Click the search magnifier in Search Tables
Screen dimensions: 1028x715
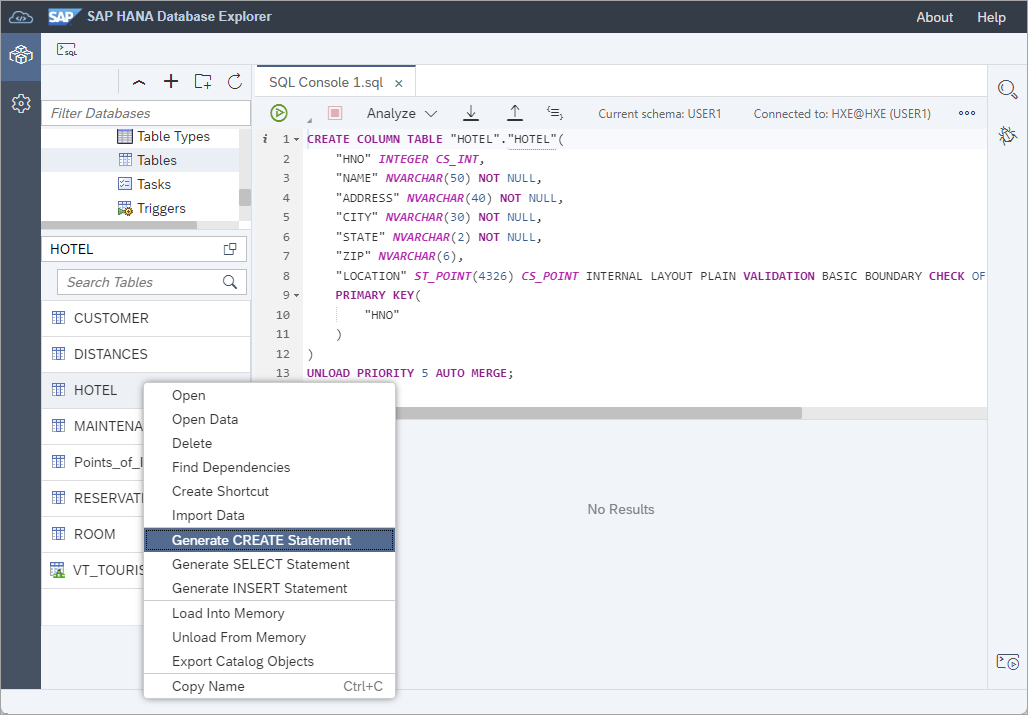229,282
